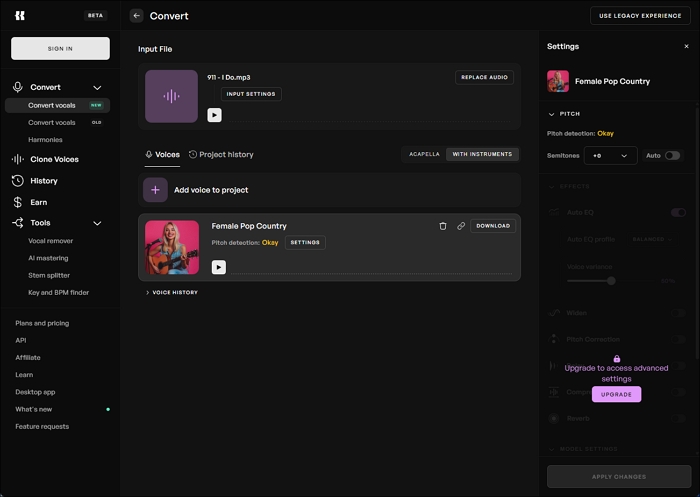Click the back arrow next to Convert
Screen dimensions: 700x497
click(x=137, y=16)
